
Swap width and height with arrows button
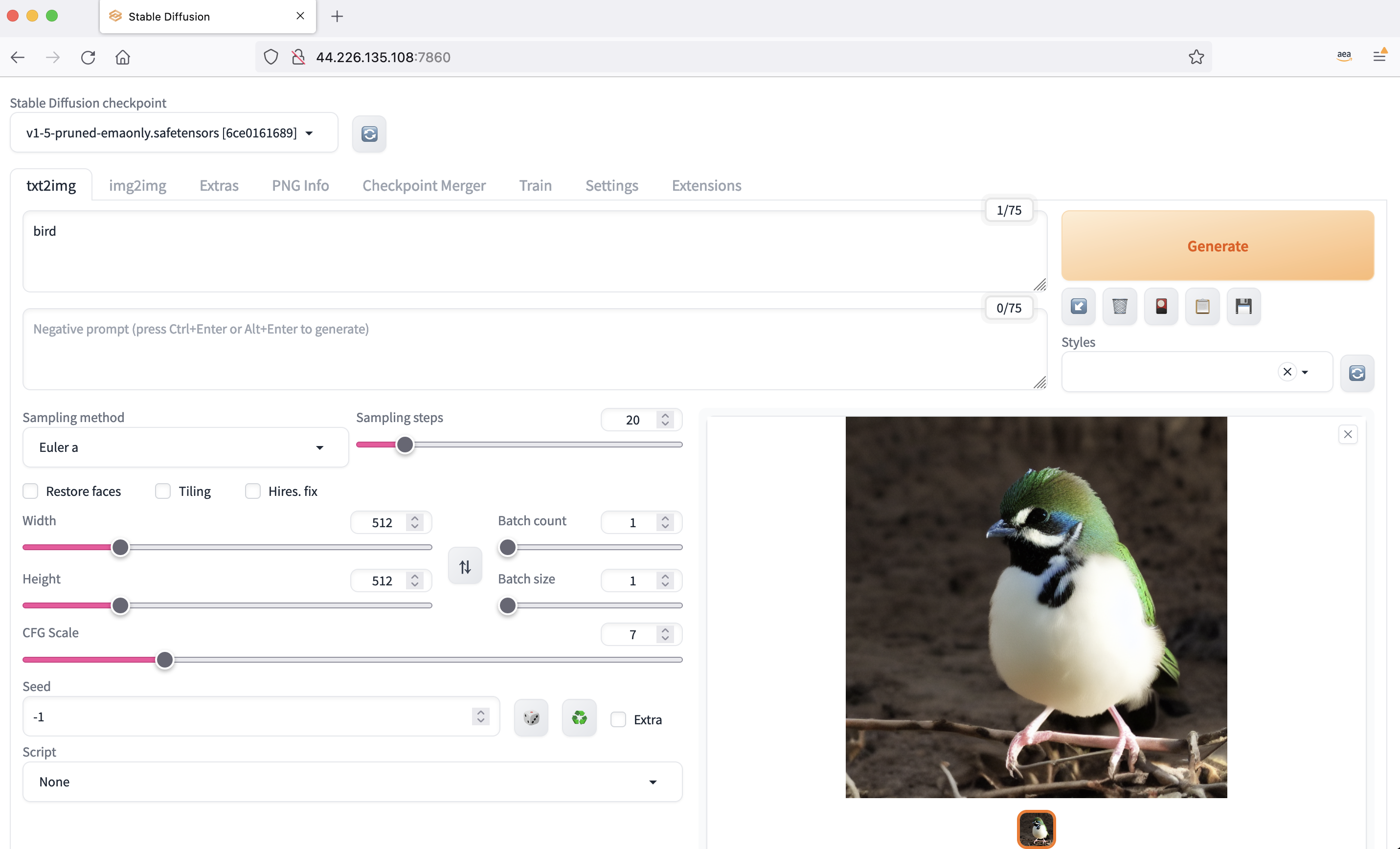pos(465,566)
